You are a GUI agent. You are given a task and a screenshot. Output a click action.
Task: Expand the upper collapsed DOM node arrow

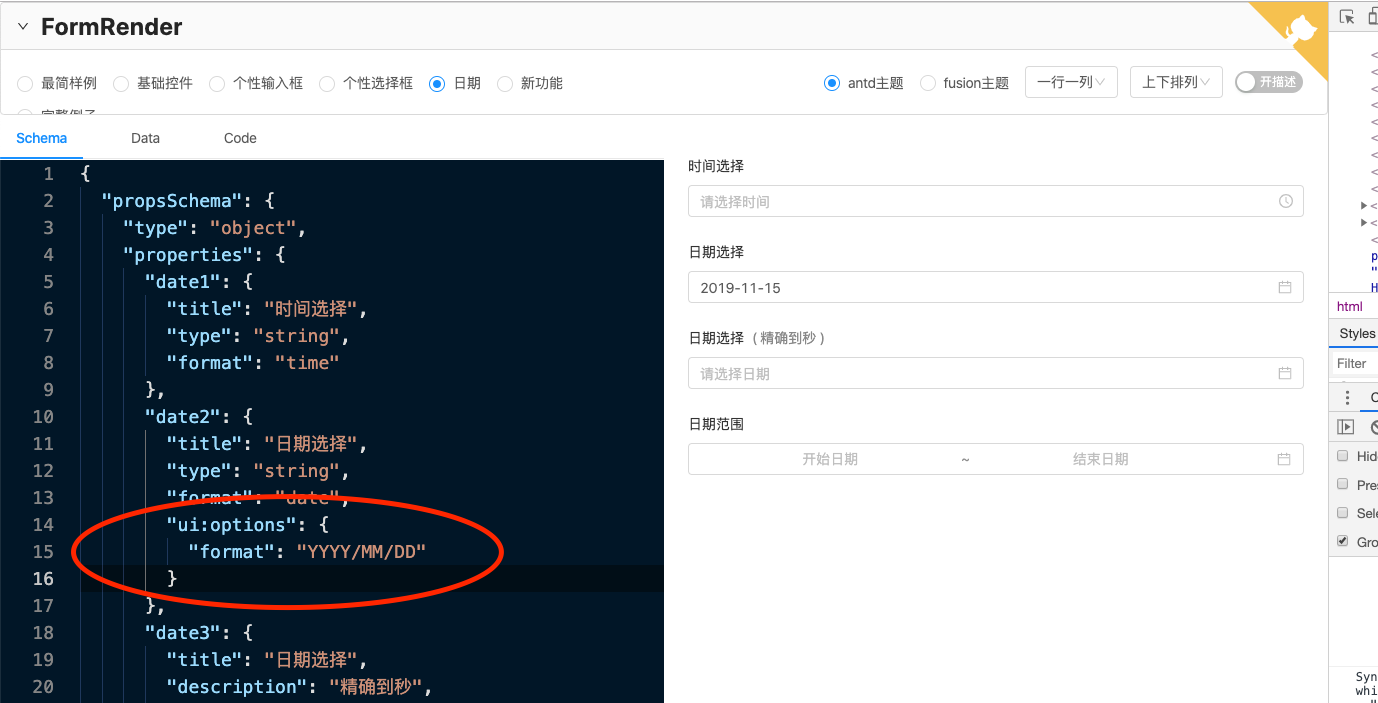tap(1364, 205)
